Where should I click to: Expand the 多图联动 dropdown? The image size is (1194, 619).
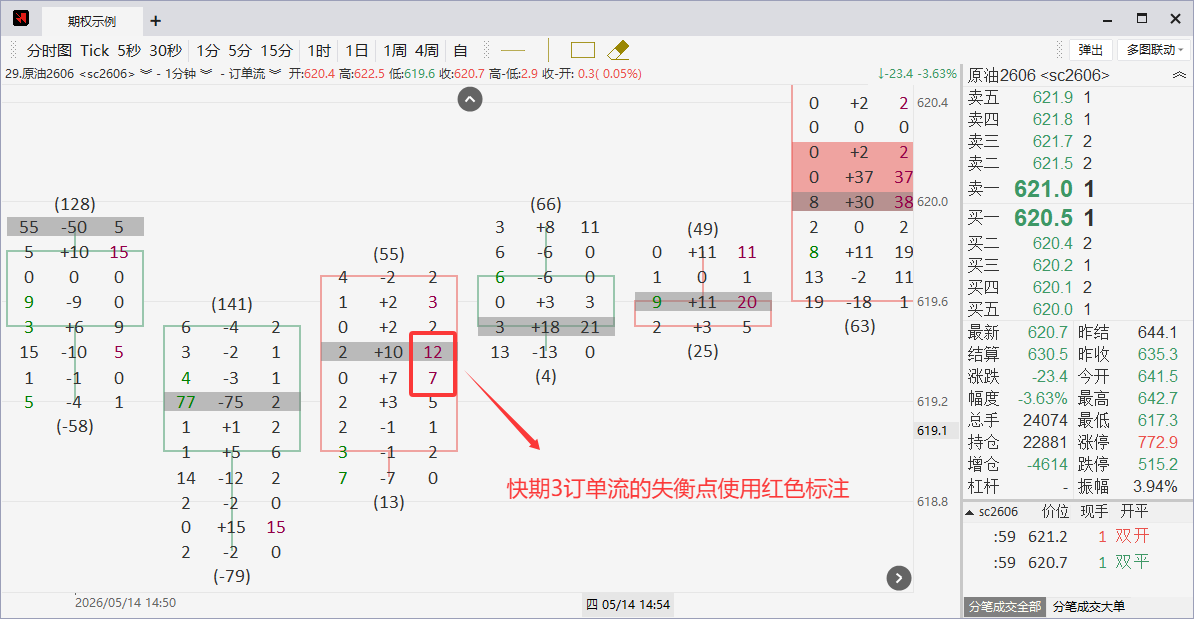click(x=1154, y=50)
